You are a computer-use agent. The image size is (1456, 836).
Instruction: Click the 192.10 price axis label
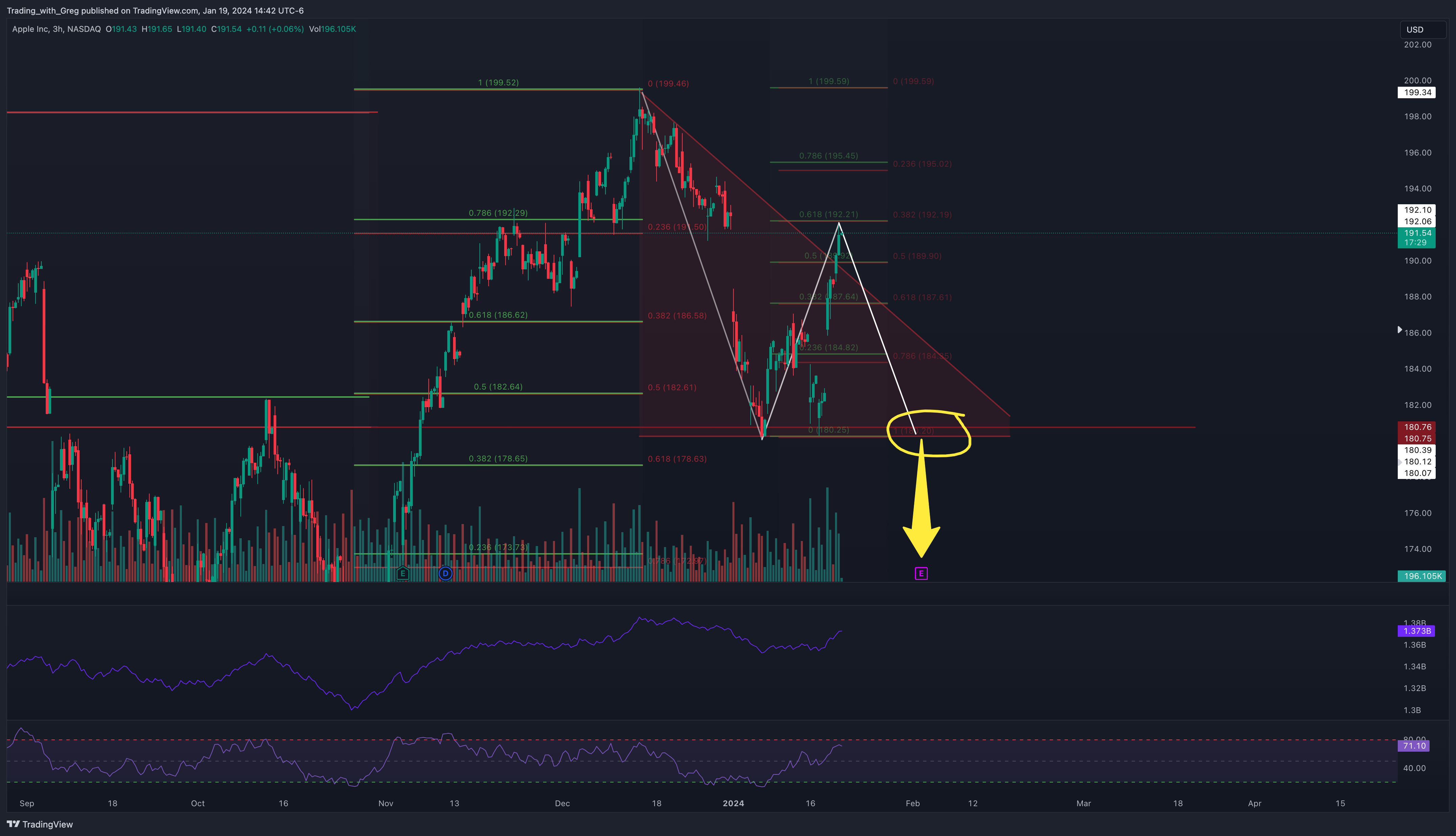point(1416,210)
